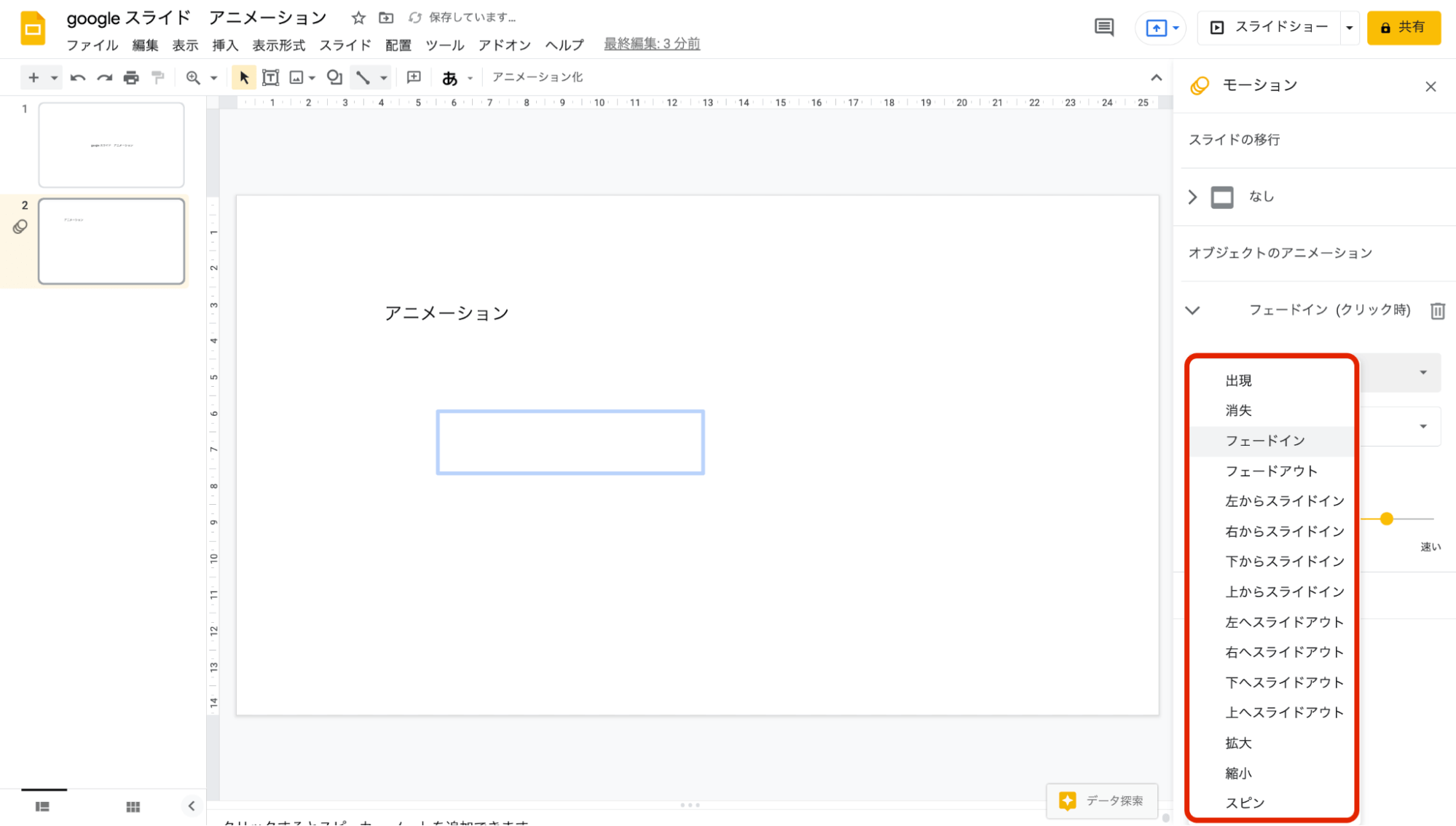Move presentation to folder icon

coord(386,17)
